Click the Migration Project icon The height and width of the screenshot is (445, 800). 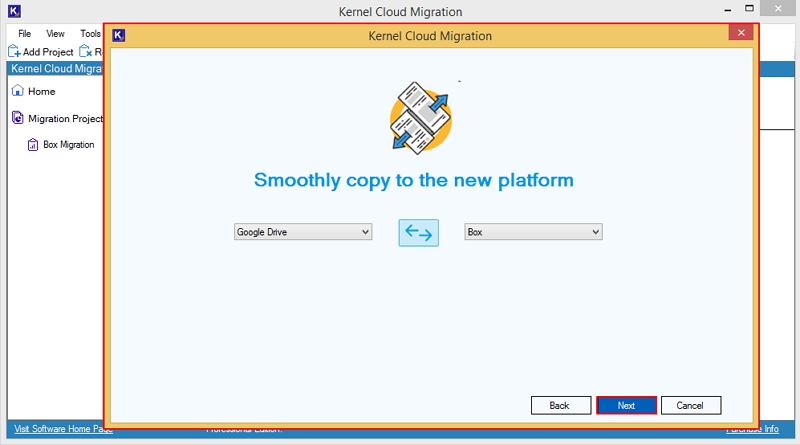pyautogui.click(x=18, y=118)
